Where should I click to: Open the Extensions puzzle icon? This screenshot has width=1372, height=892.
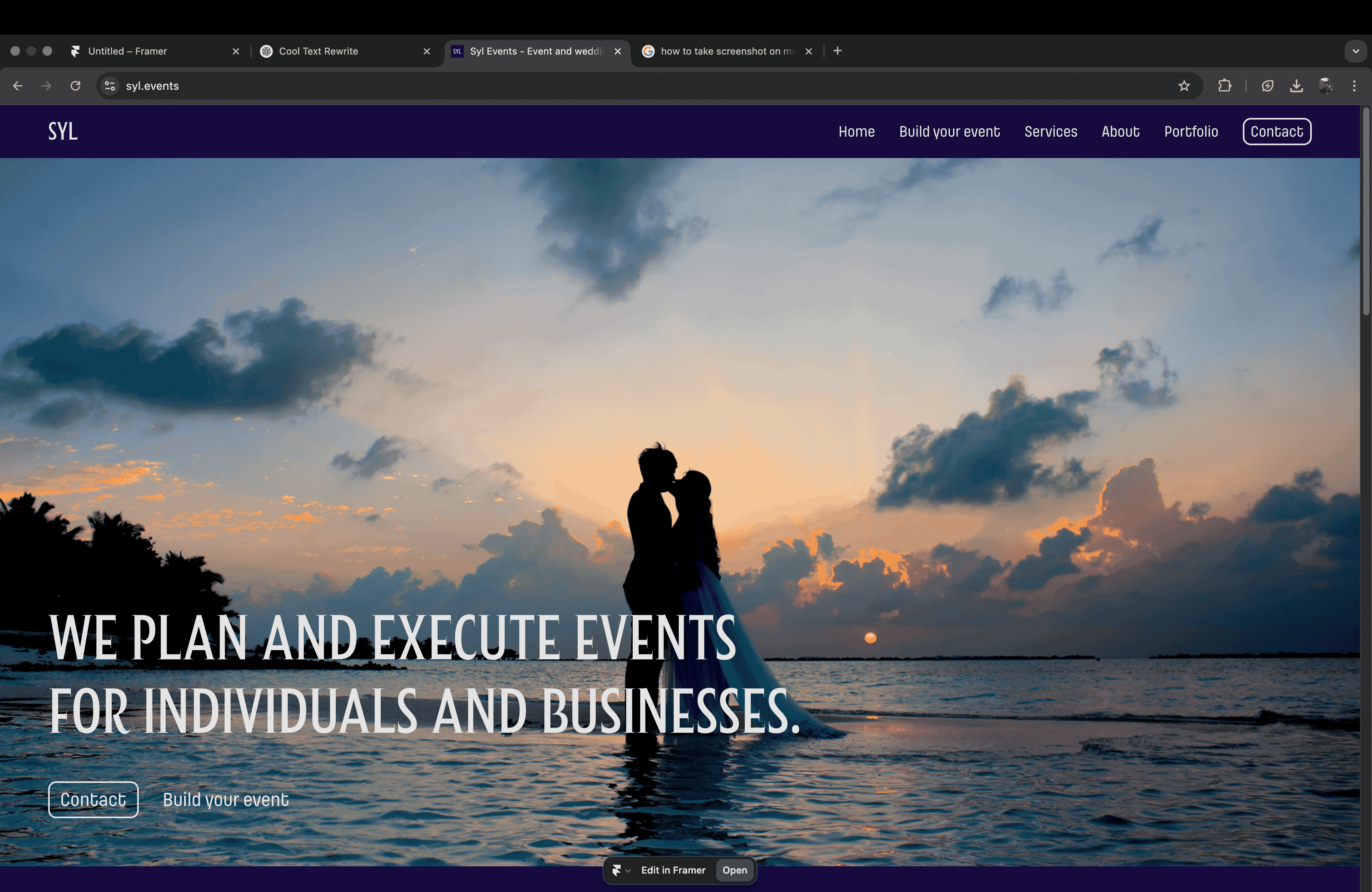tap(1224, 86)
